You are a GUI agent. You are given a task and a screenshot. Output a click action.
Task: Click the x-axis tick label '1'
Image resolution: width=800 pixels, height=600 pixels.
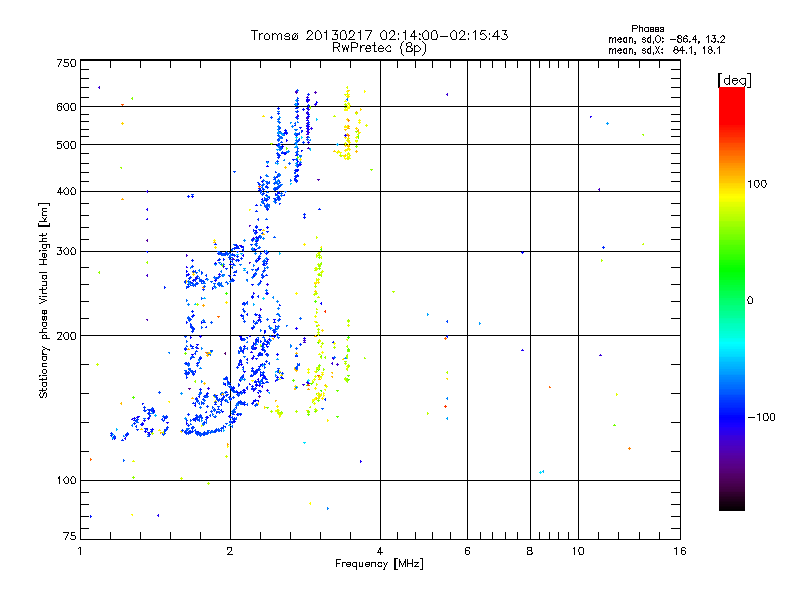(81, 551)
